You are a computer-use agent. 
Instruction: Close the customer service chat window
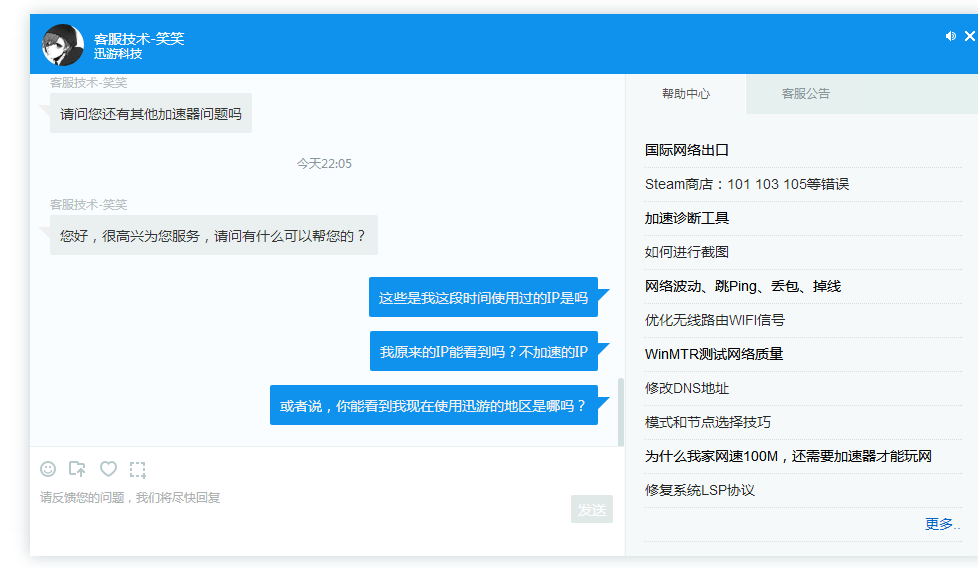click(969, 36)
